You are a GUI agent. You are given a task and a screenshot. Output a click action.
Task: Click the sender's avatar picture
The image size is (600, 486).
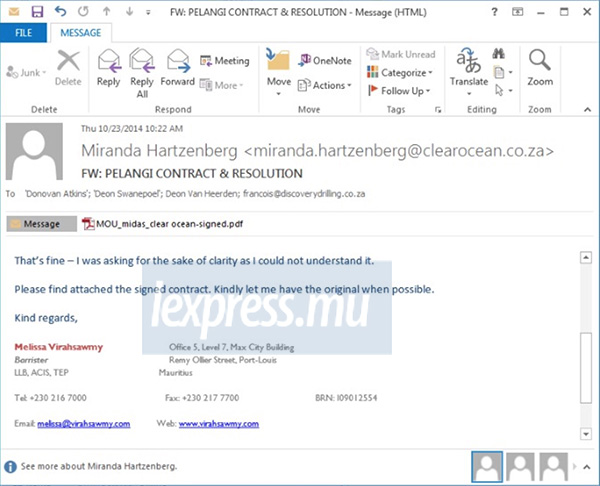click(34, 152)
